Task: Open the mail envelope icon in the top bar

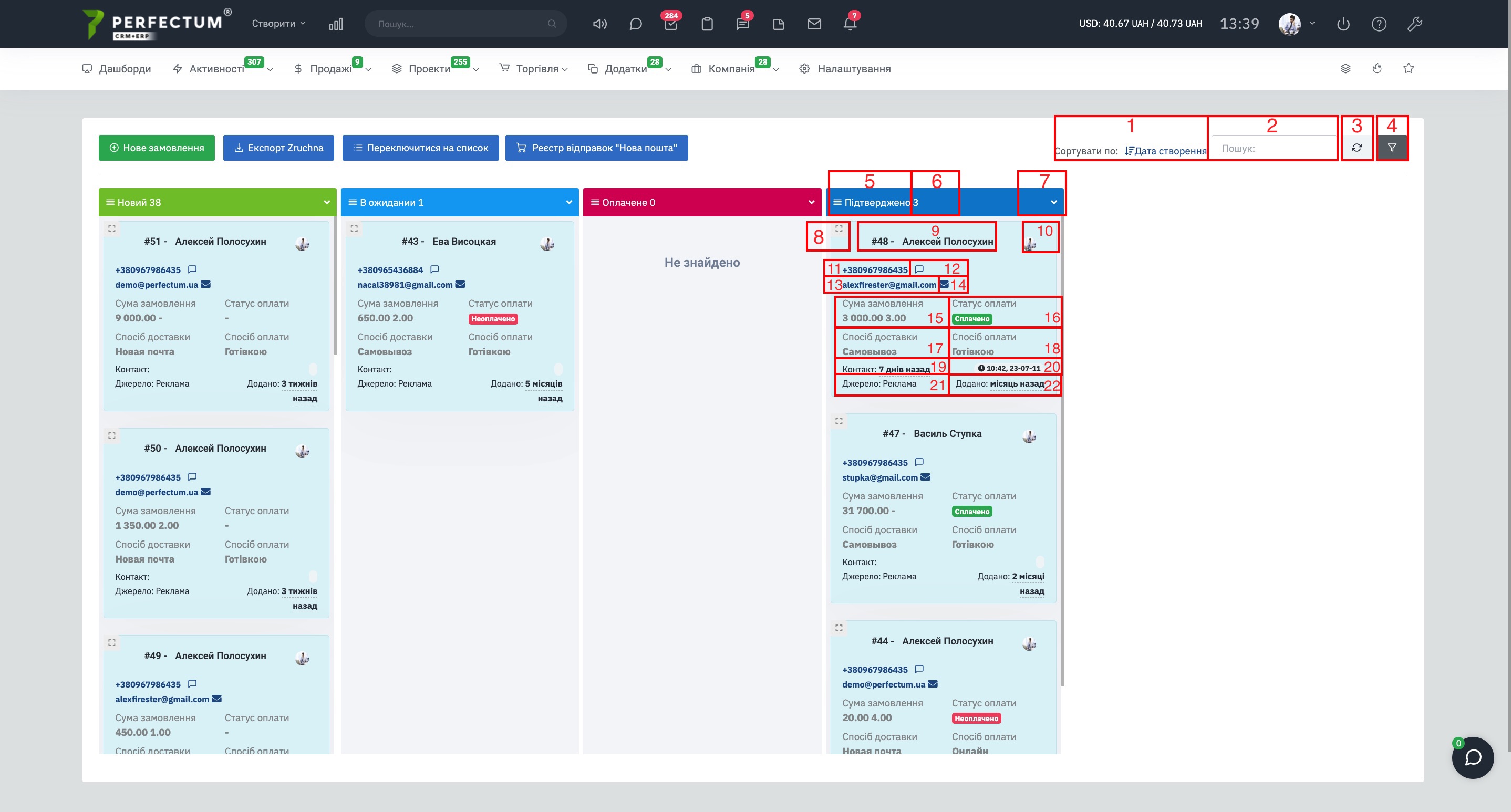Action: click(x=814, y=24)
